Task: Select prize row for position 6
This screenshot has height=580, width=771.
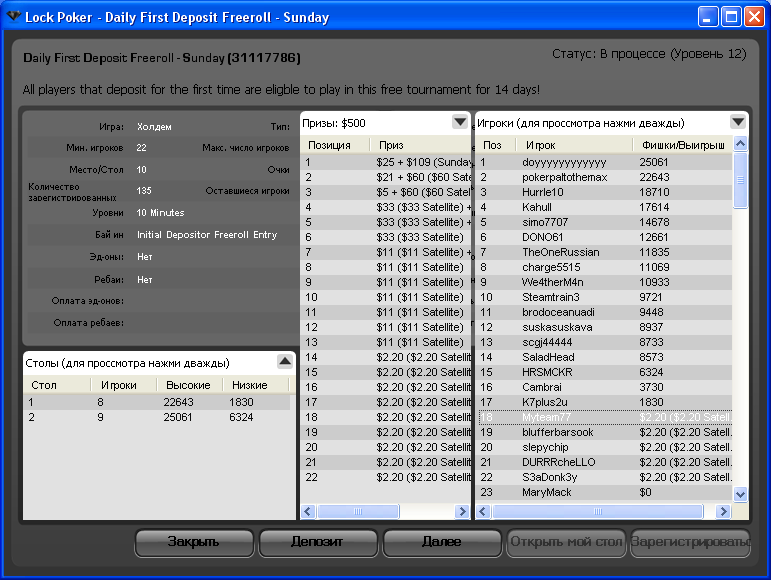Action: tap(386, 237)
